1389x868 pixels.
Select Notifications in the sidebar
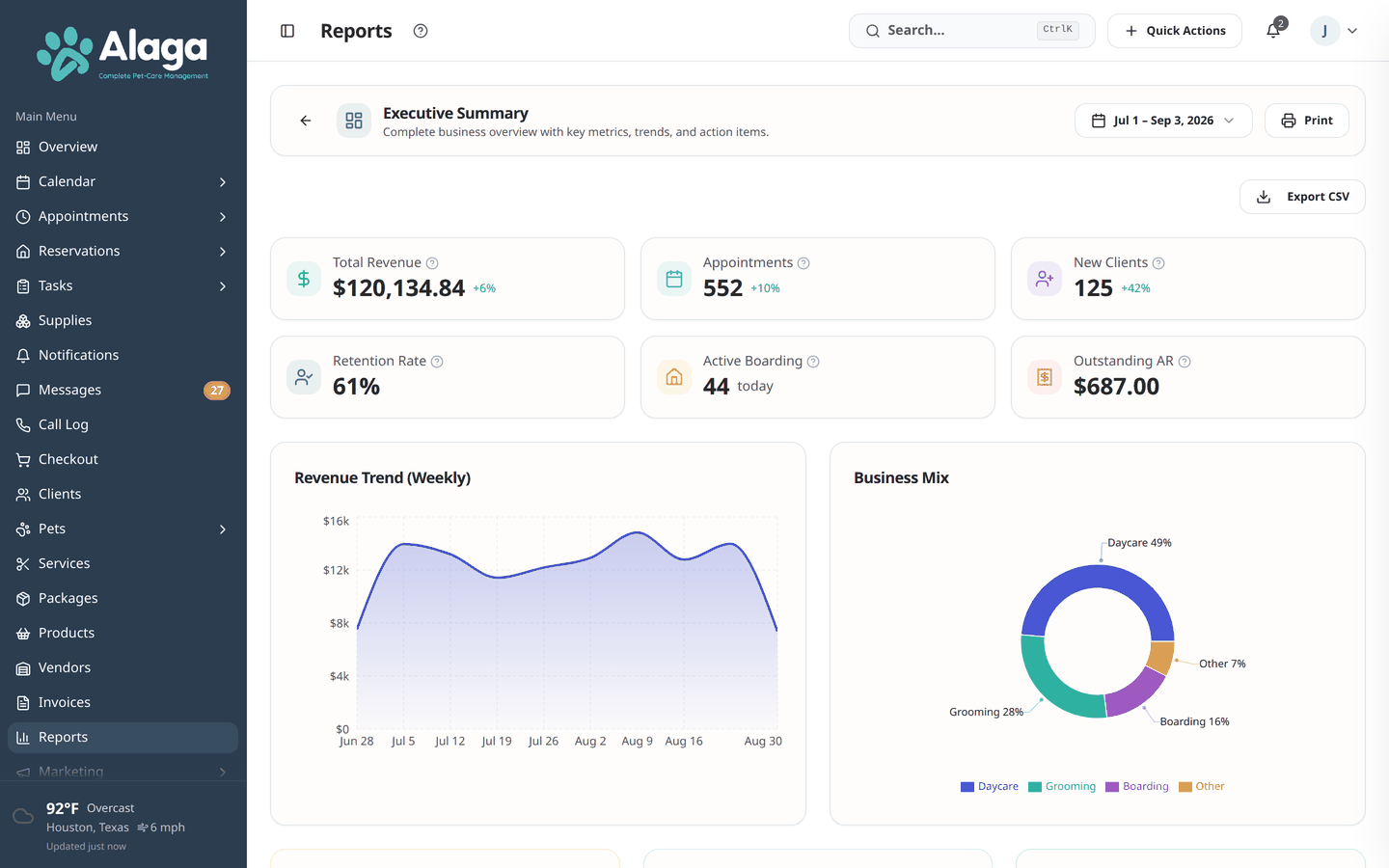pos(123,355)
